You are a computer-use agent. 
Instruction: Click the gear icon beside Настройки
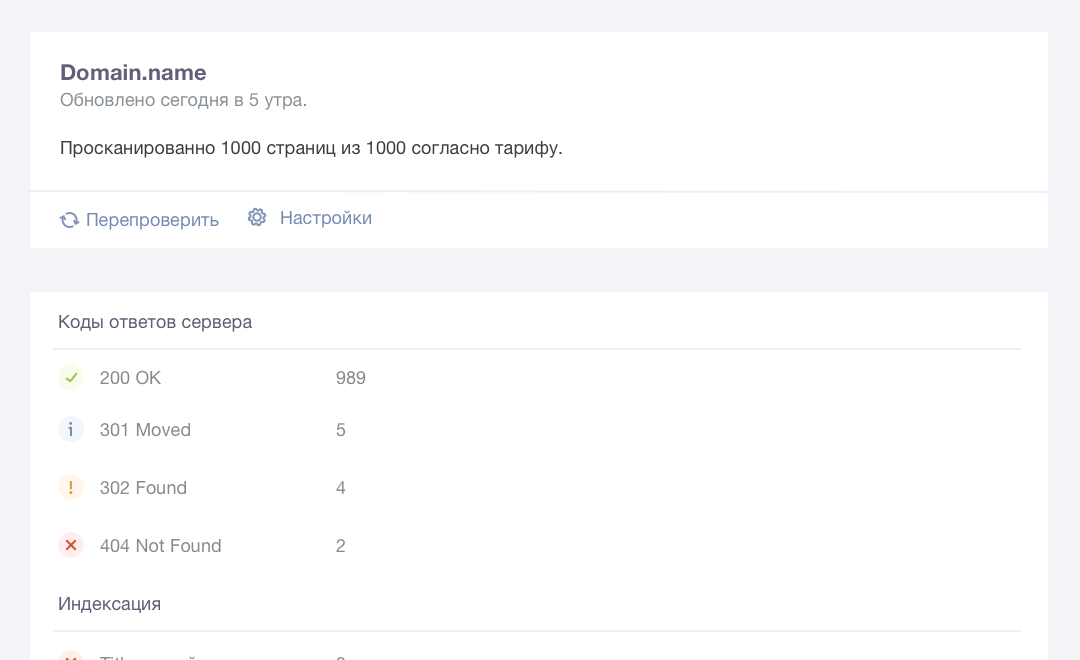(257, 218)
